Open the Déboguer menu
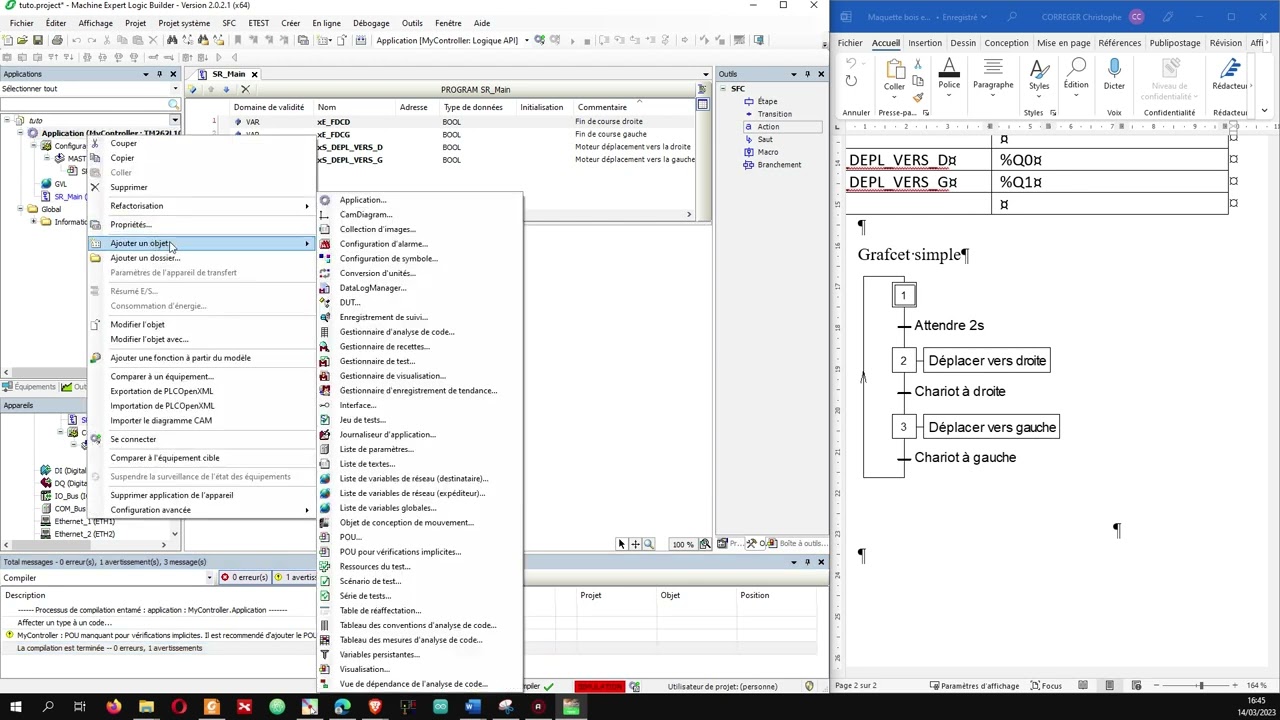This screenshot has width=1280, height=720. [x=371, y=23]
